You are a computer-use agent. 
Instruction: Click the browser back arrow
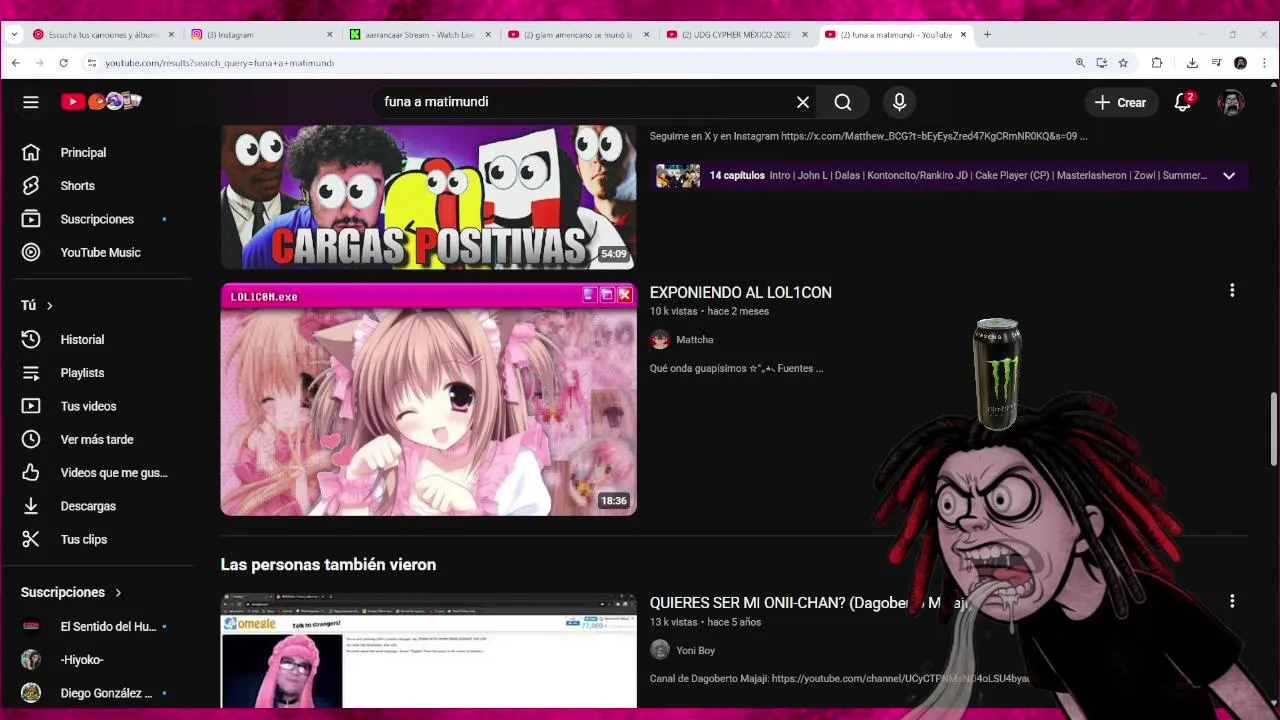point(15,63)
